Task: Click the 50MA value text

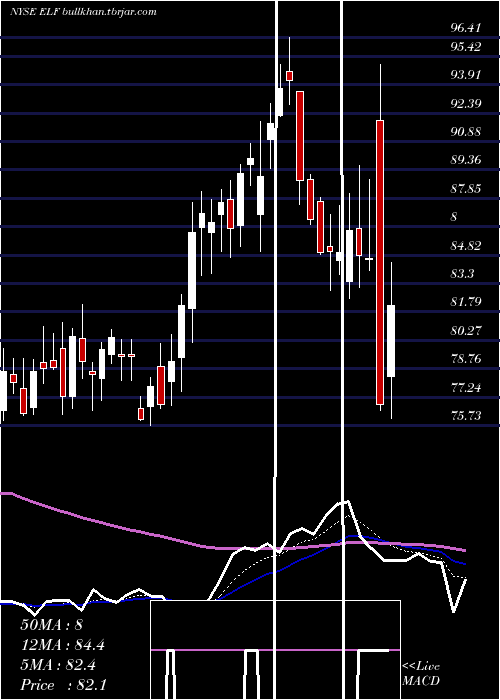Action: point(51,624)
